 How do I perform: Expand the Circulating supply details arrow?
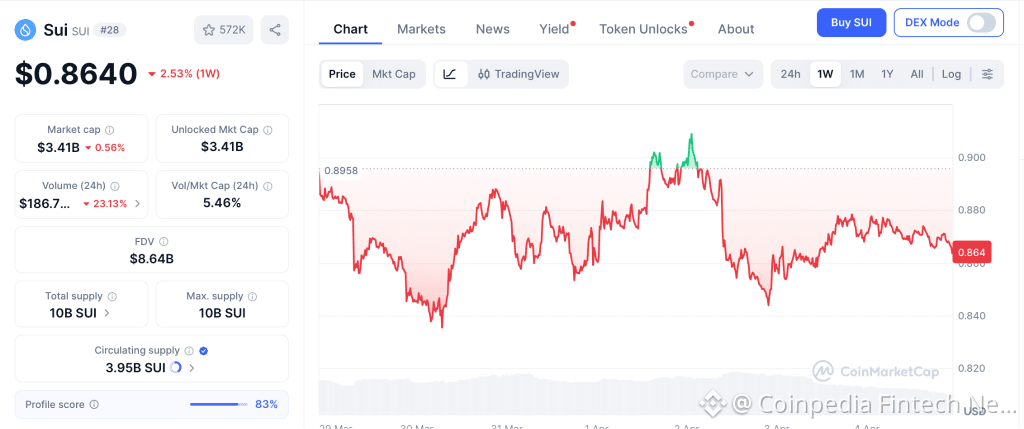(x=192, y=368)
